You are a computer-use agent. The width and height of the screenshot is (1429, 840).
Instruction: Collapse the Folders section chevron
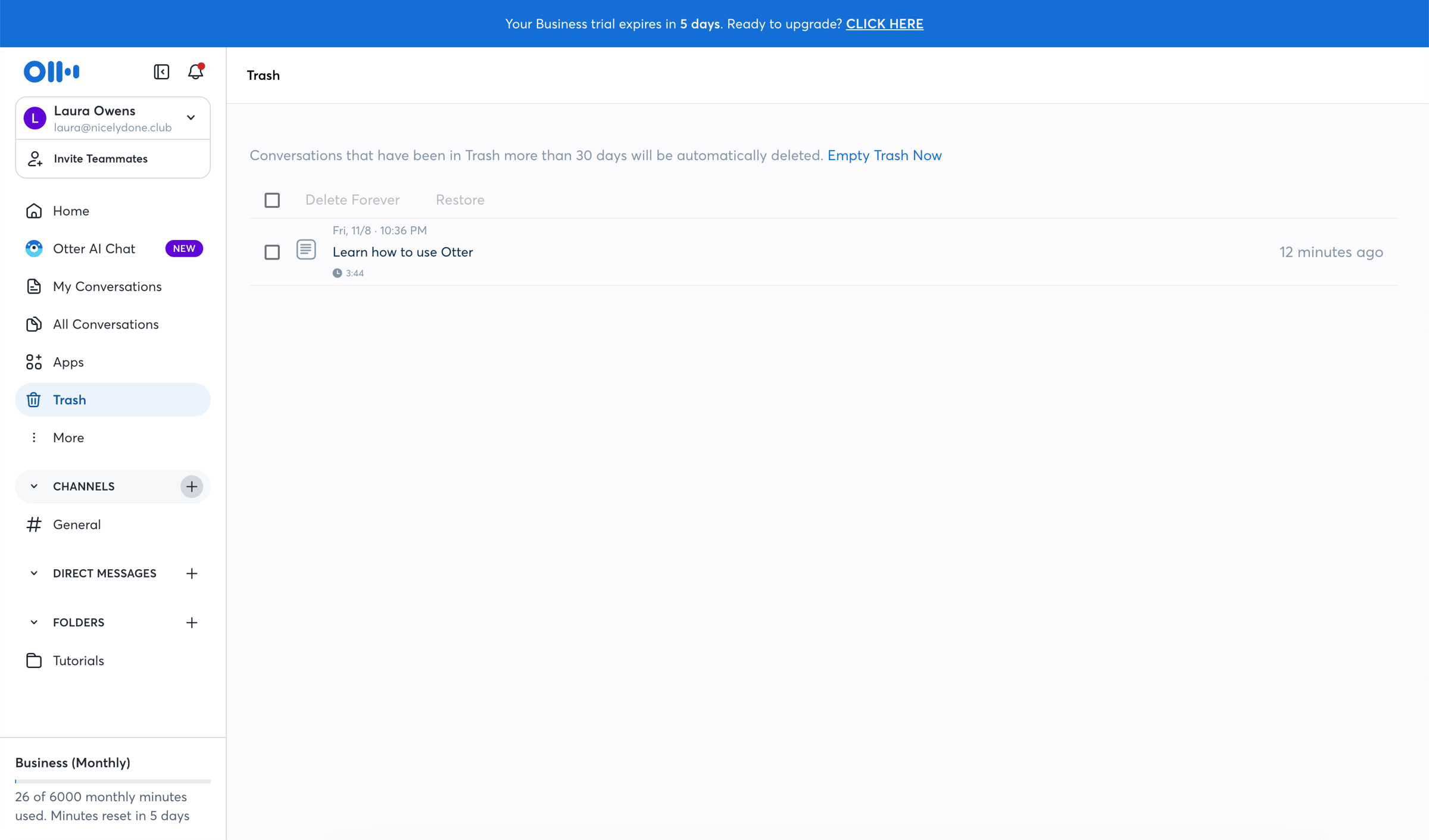pyautogui.click(x=34, y=623)
